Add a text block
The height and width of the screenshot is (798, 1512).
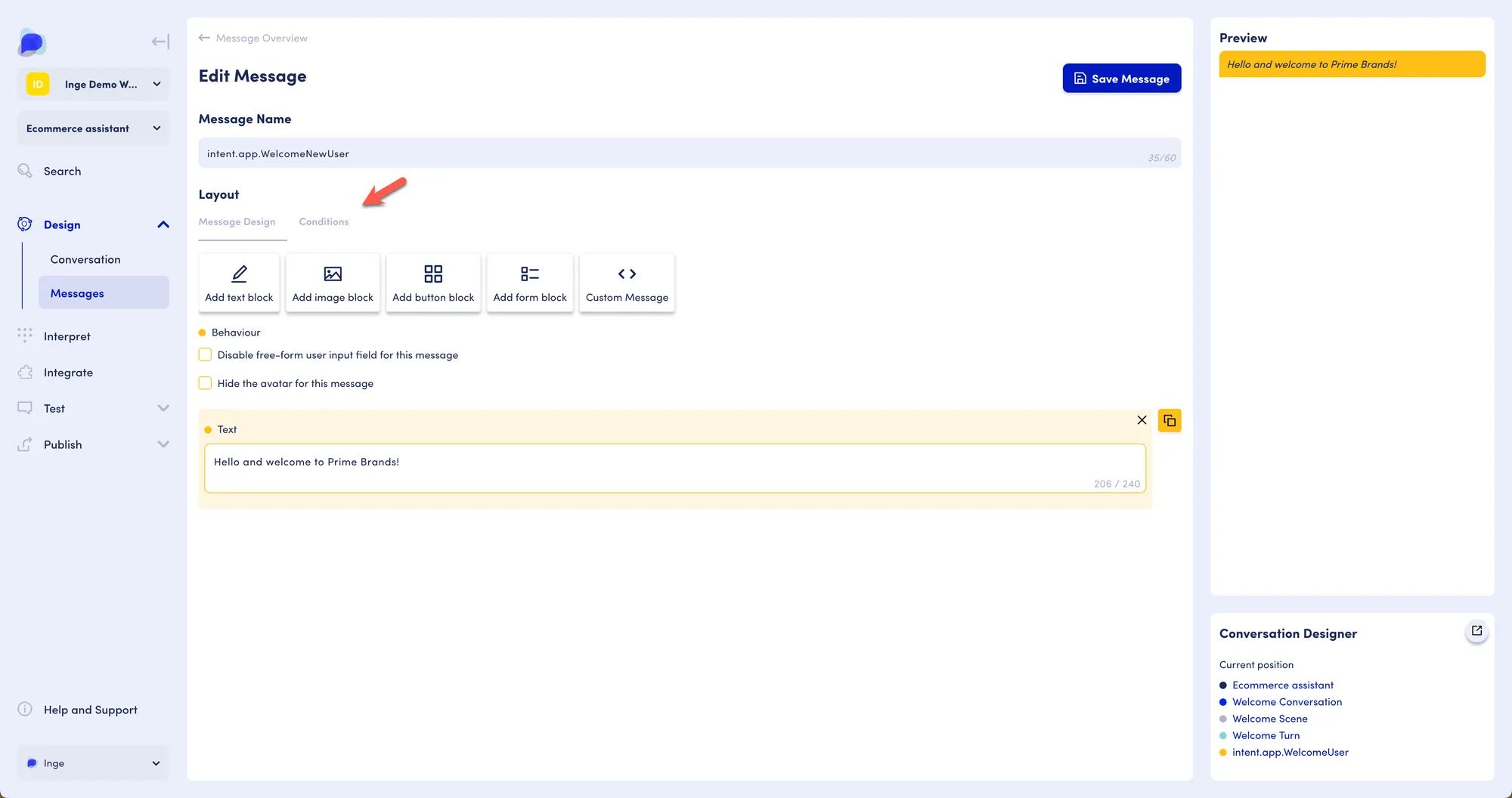click(x=239, y=283)
